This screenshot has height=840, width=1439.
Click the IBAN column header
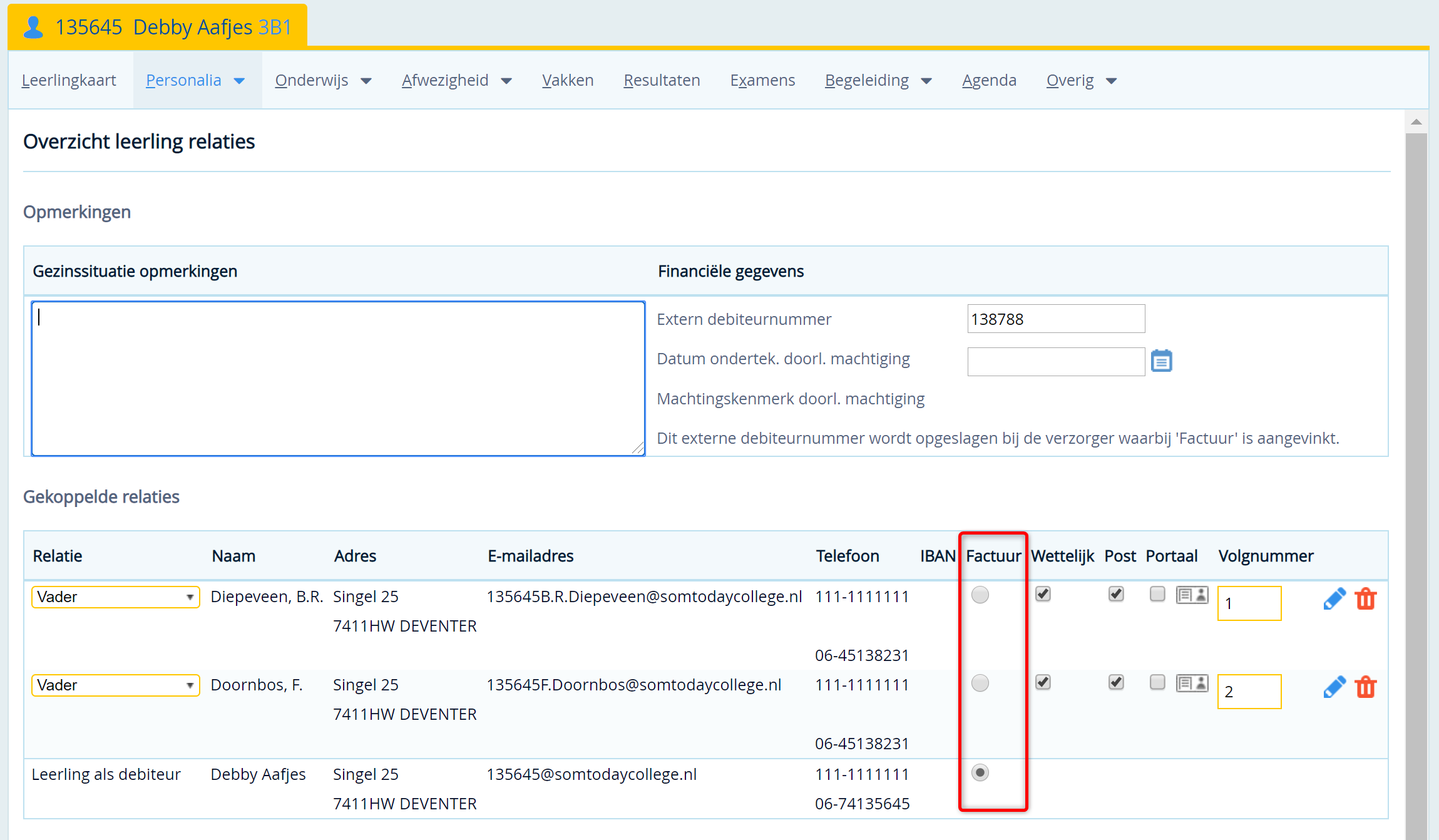[938, 556]
